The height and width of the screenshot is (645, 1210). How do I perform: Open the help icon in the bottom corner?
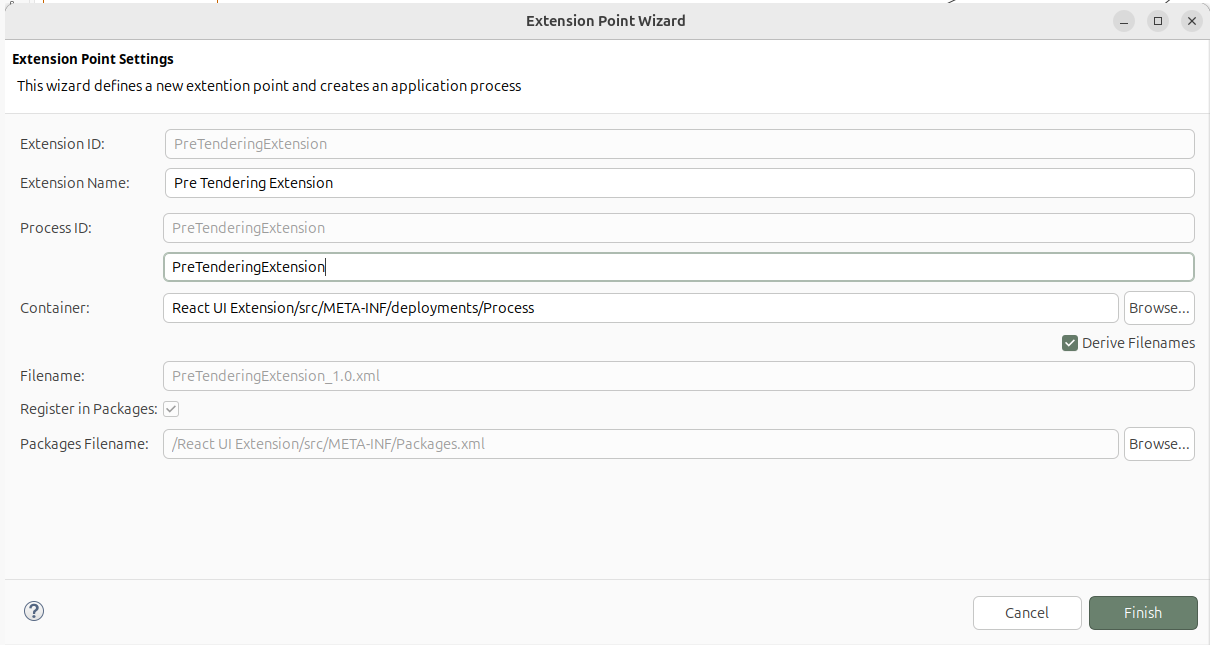tap(33, 610)
